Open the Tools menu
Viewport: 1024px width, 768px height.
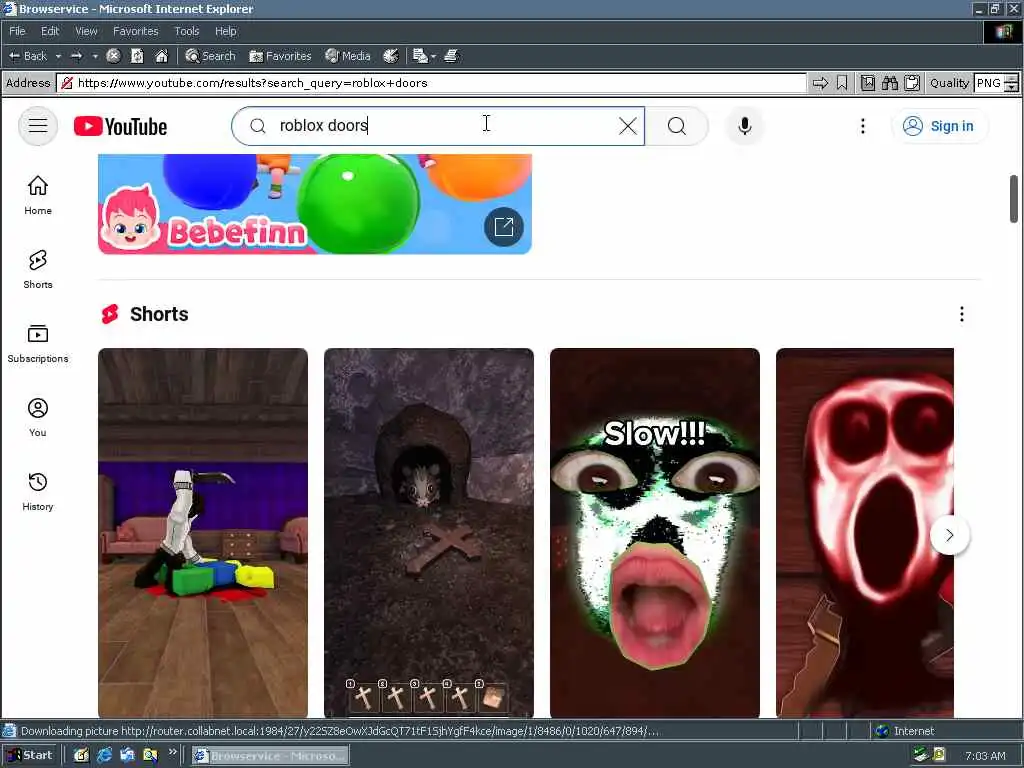pyautogui.click(x=187, y=31)
